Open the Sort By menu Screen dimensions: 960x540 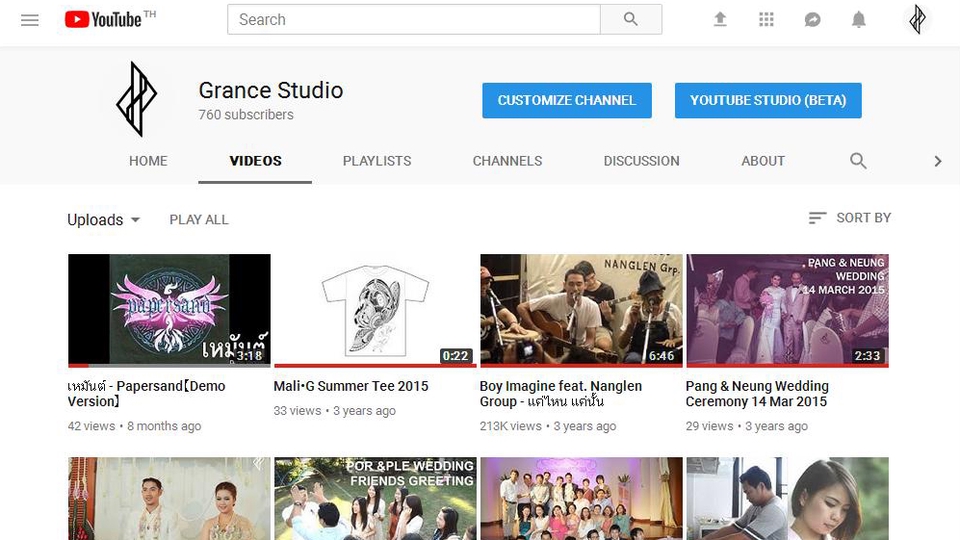(850, 217)
